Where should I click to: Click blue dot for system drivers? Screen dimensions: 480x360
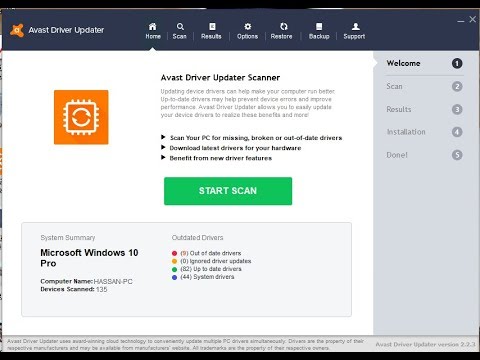(174, 277)
